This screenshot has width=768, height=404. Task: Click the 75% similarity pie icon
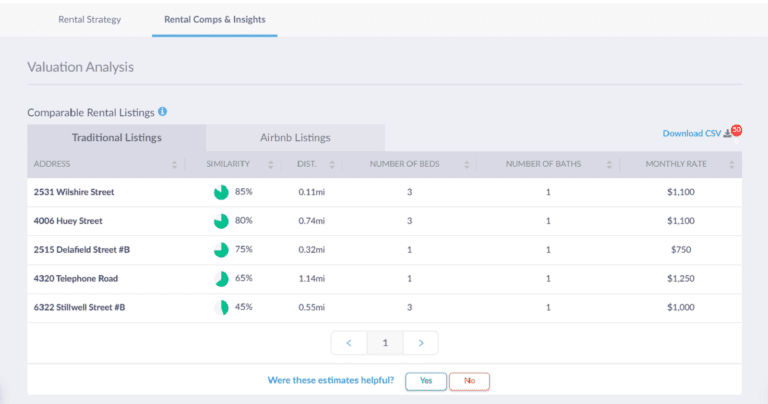[221, 250]
